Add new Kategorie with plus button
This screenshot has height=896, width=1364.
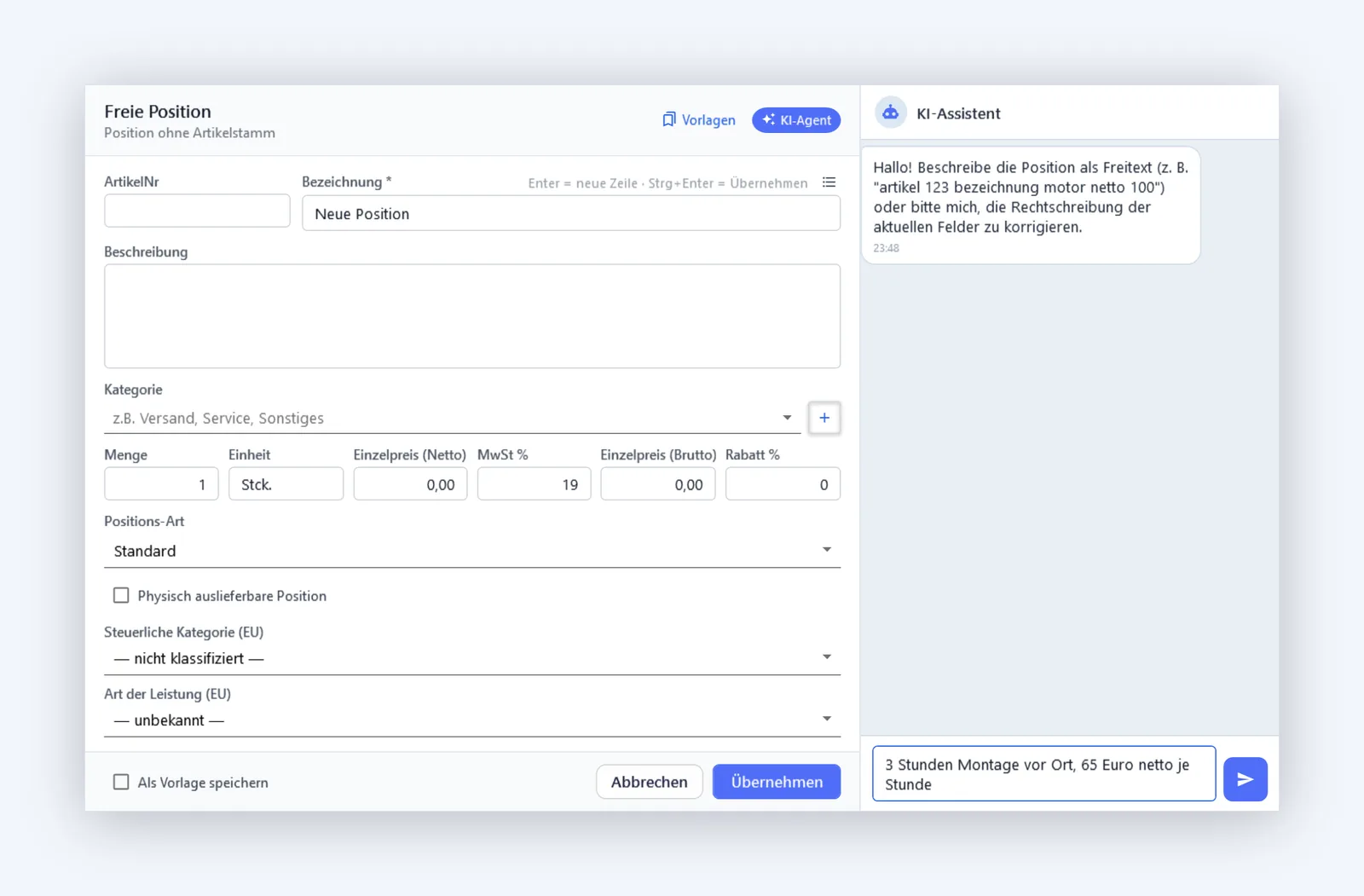click(824, 418)
